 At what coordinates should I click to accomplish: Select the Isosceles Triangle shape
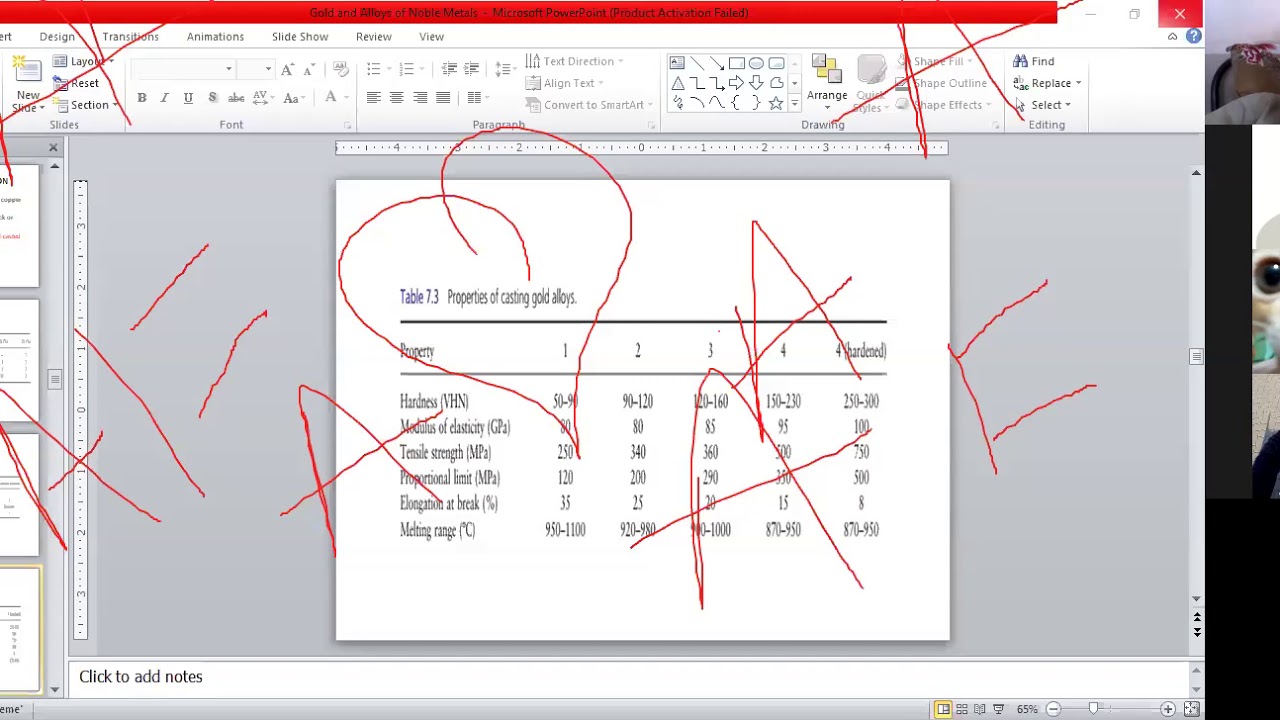coord(677,83)
